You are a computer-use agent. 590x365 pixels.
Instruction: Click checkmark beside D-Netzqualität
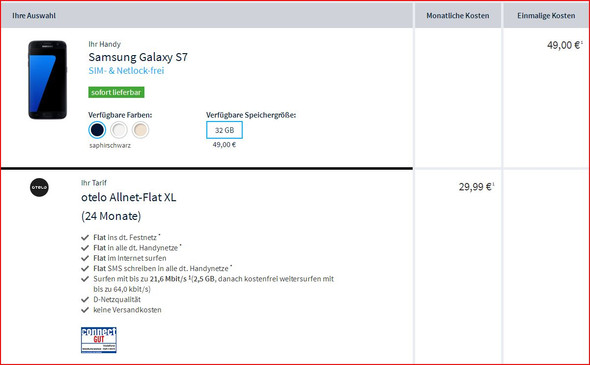coord(85,300)
